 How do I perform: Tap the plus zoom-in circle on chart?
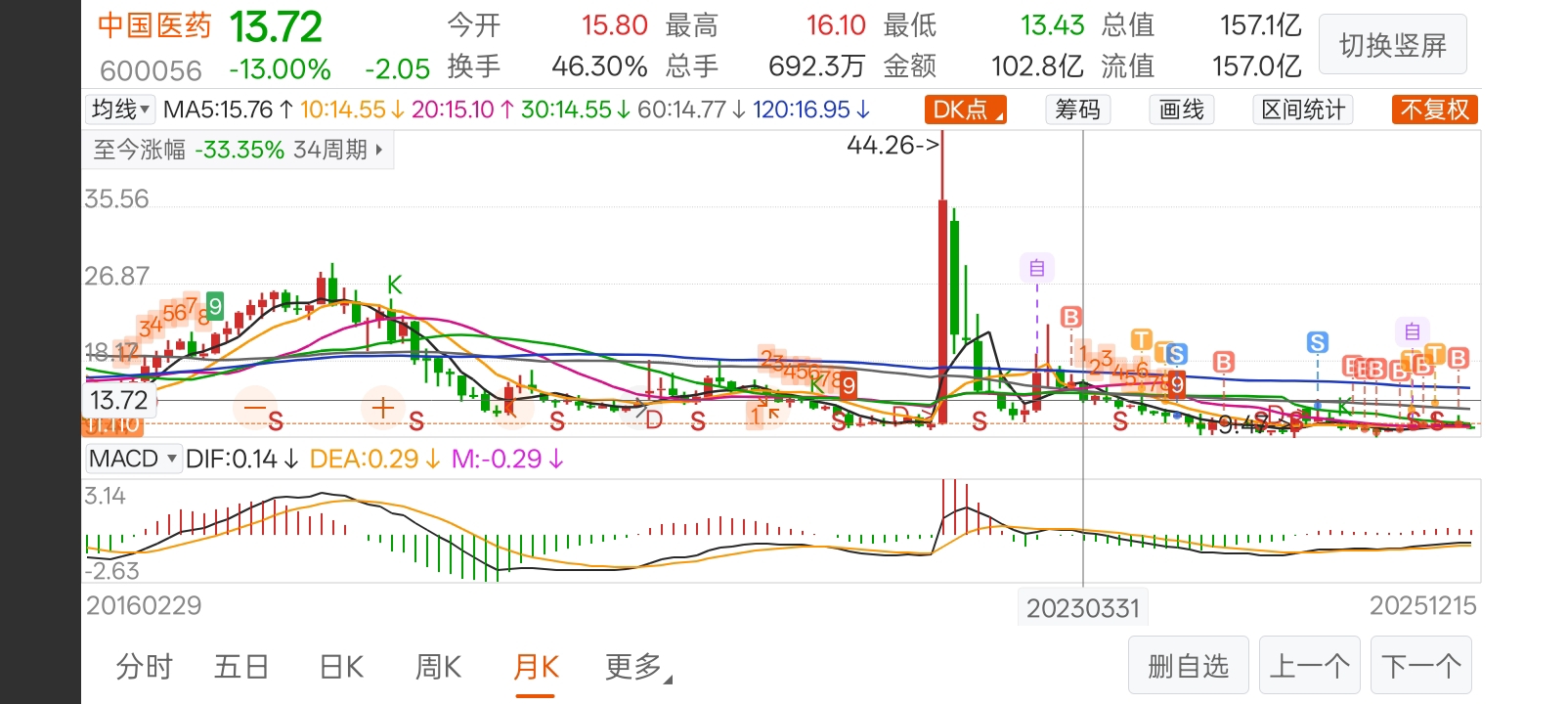pyautogui.click(x=383, y=407)
